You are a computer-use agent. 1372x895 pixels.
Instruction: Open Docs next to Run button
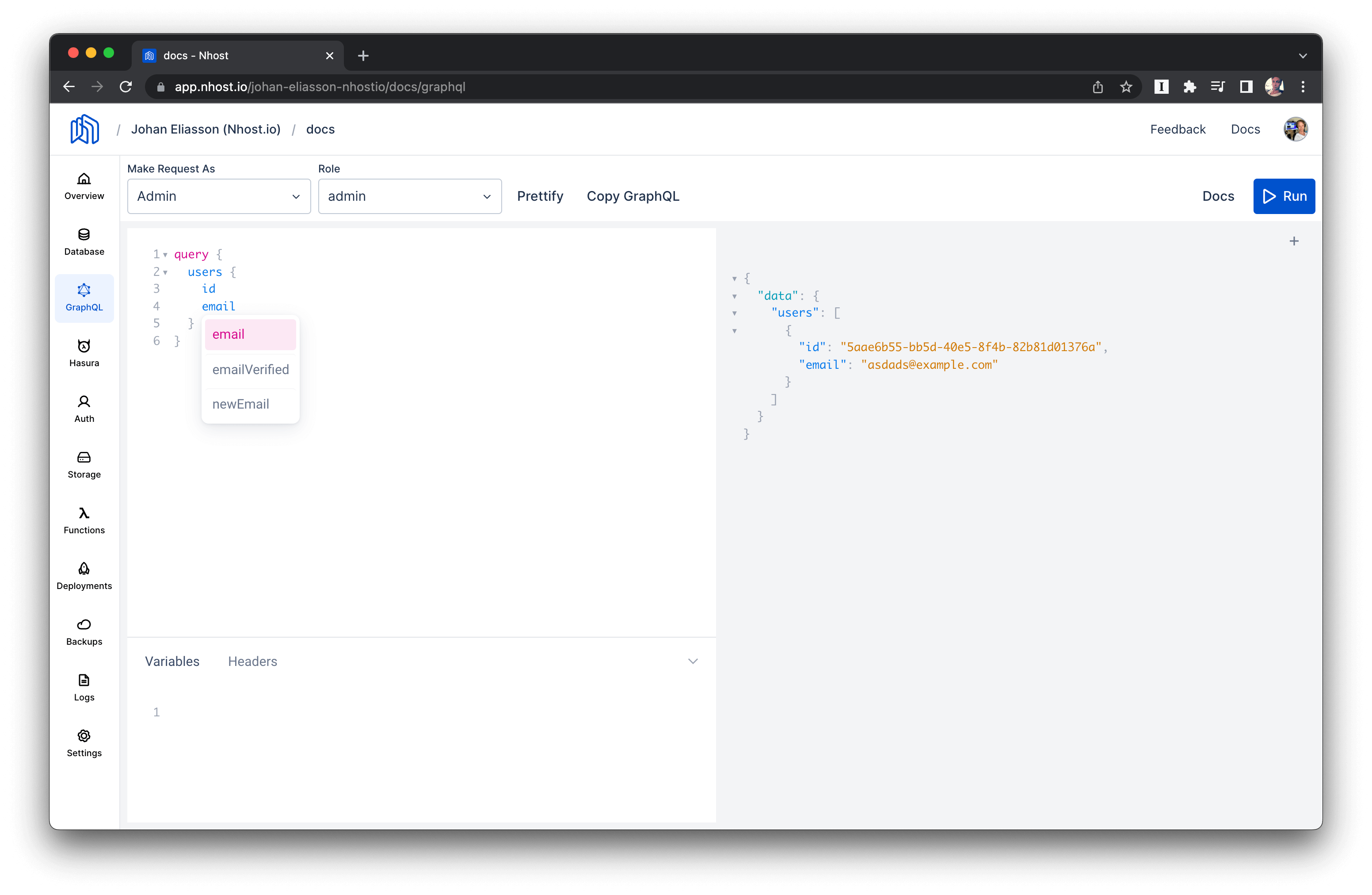[1218, 196]
